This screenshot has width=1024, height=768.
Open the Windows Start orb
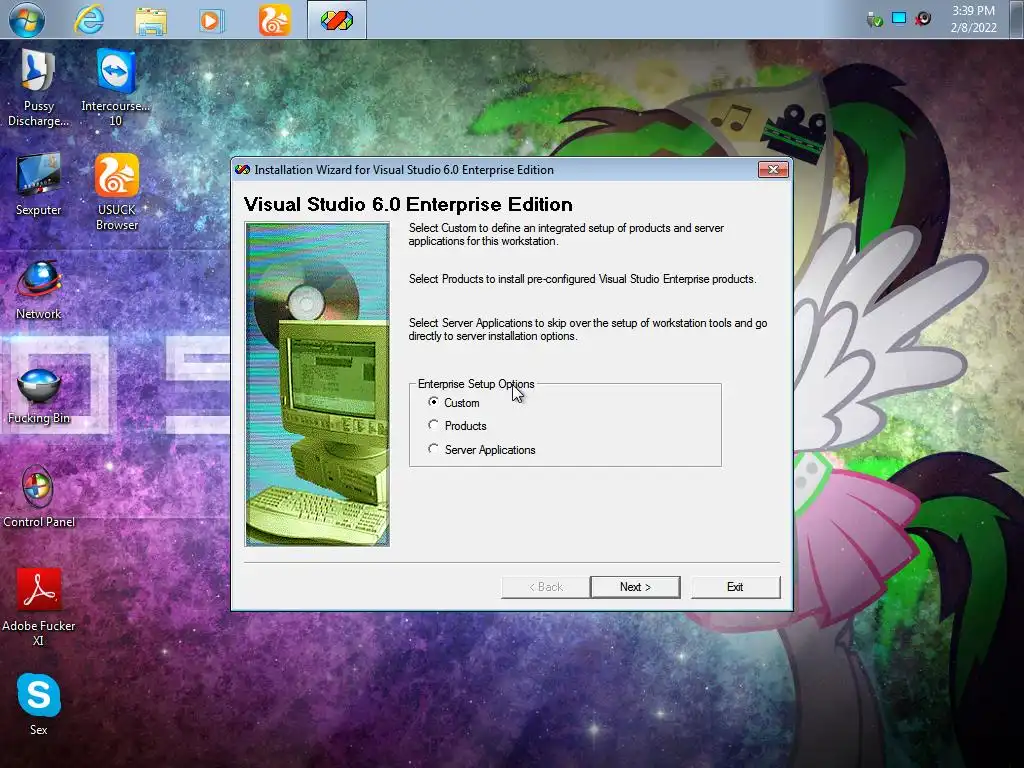click(27, 19)
